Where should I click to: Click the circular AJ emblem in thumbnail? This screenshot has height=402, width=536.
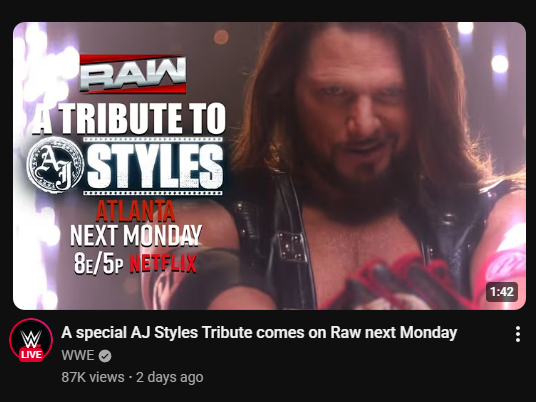pyautogui.click(x=55, y=164)
